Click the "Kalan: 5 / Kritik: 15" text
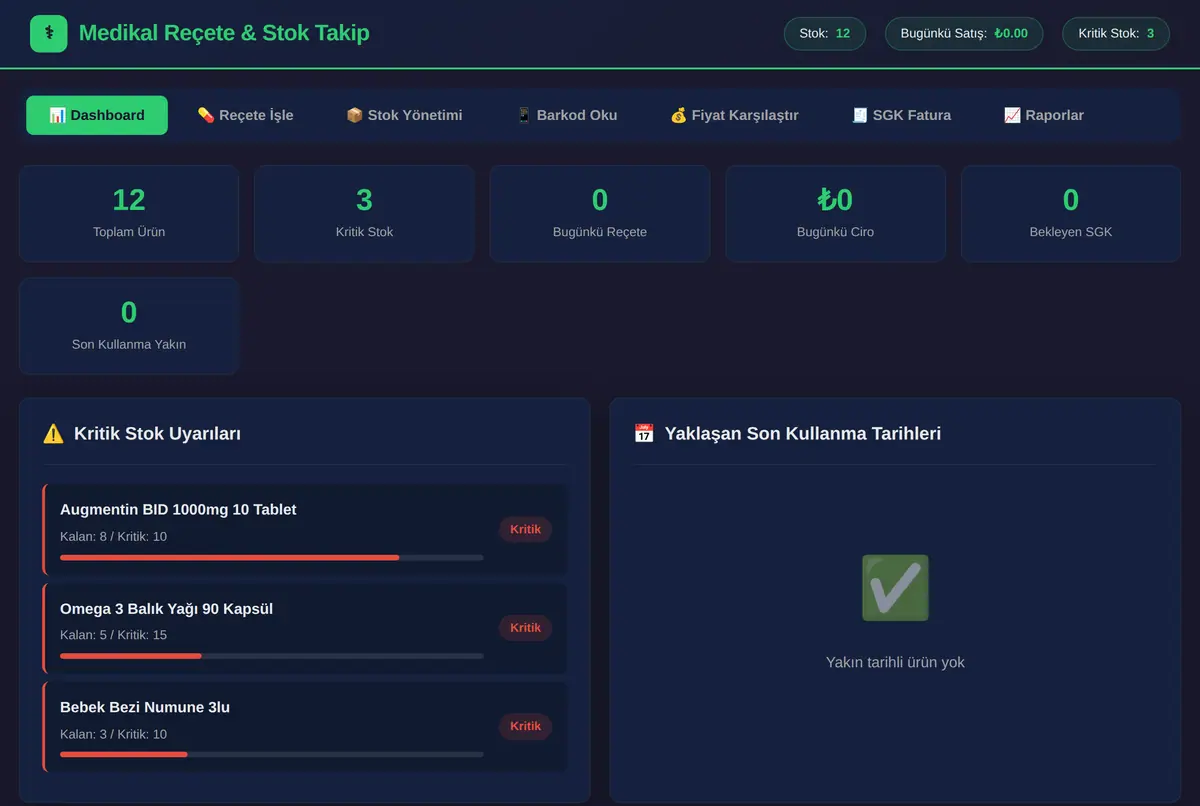The width and height of the screenshot is (1200, 806). [x=113, y=635]
